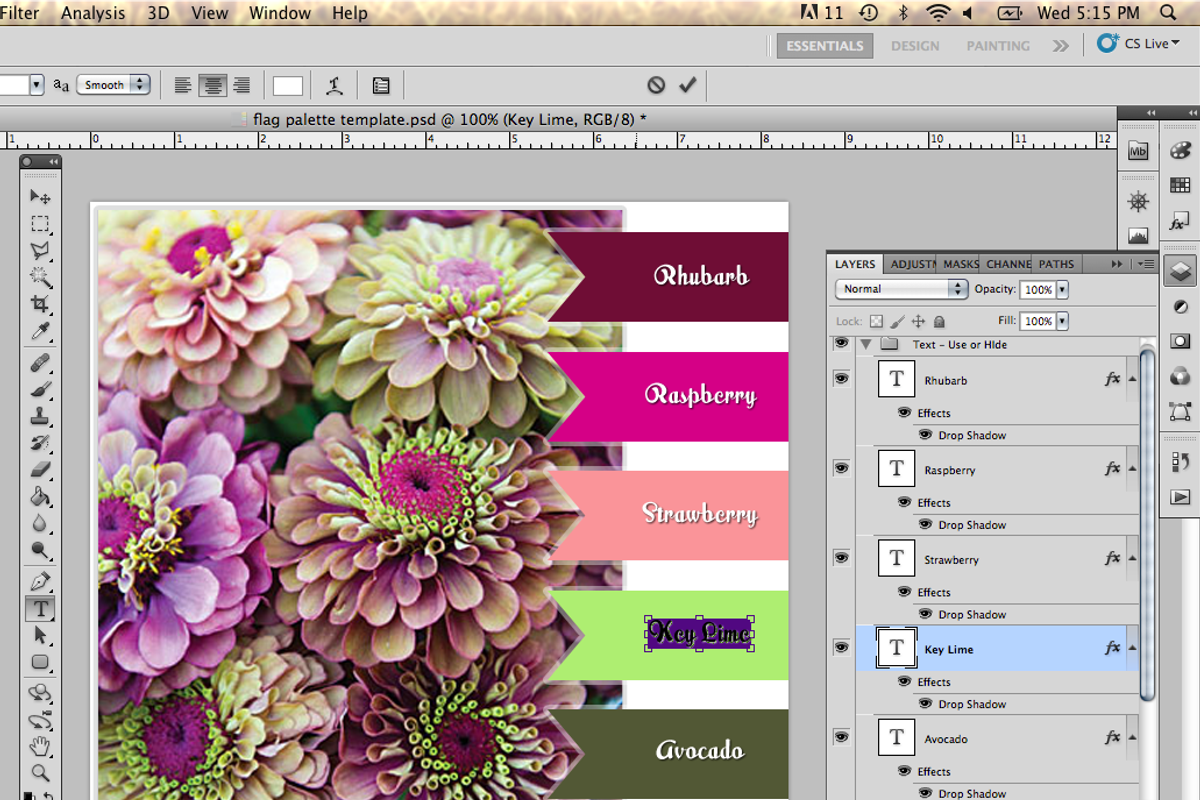Open the Analysis menu
This screenshot has width=1200, height=800.
point(93,13)
